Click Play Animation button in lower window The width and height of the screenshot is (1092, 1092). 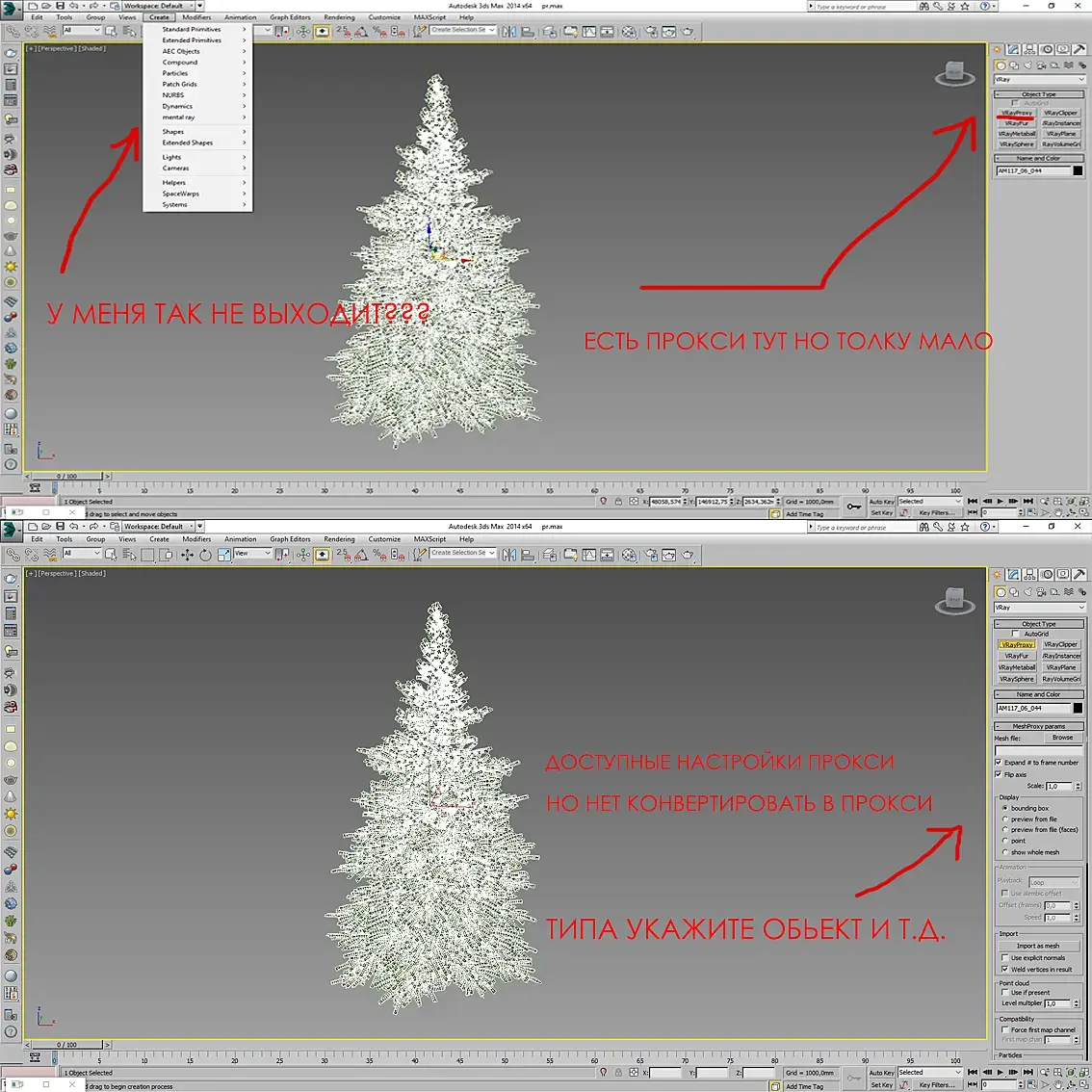1001,1073
